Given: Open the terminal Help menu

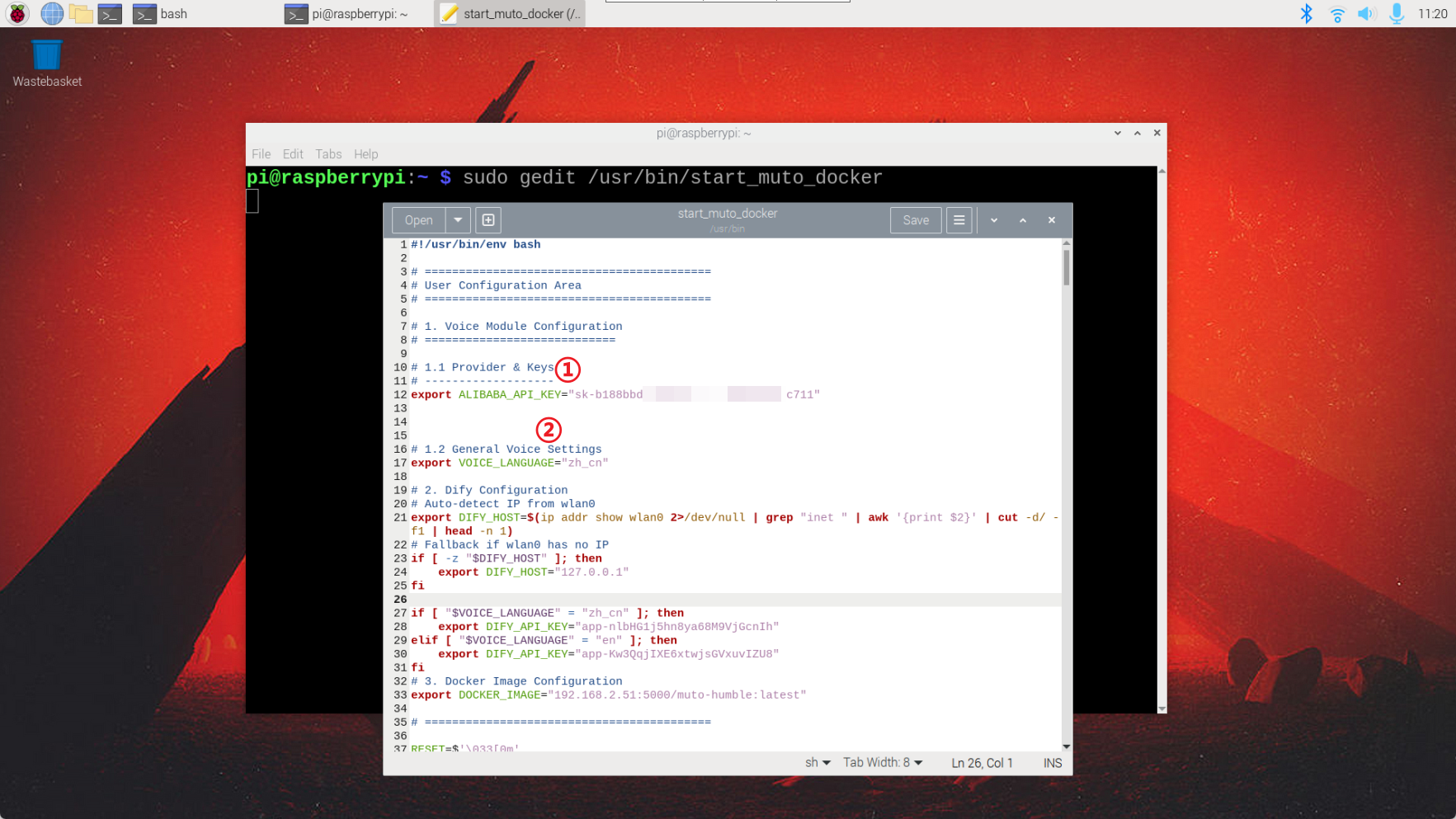Looking at the screenshot, I should click(x=365, y=154).
